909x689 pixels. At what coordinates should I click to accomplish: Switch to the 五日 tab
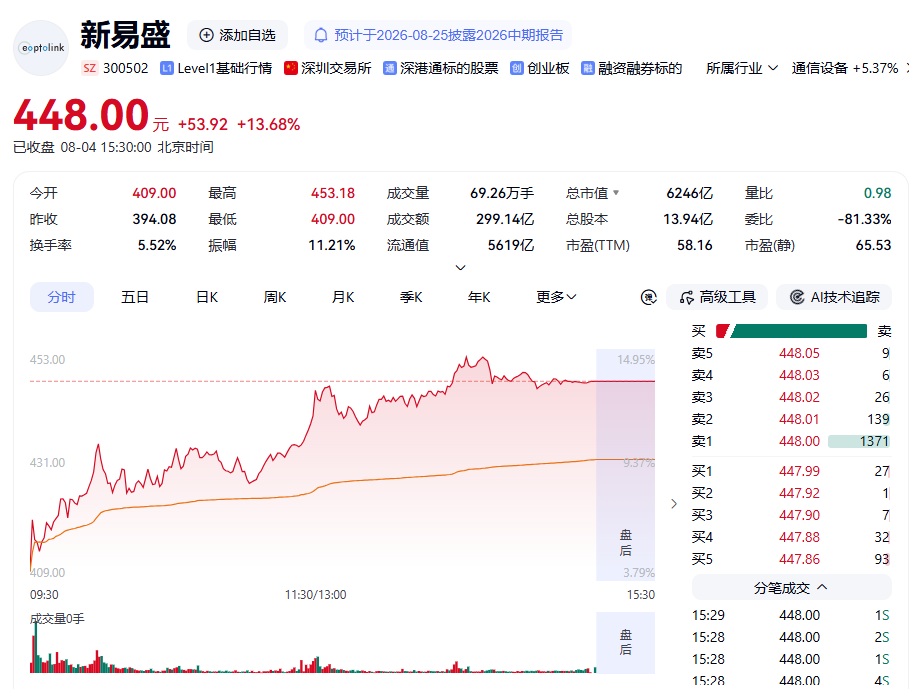(134, 297)
